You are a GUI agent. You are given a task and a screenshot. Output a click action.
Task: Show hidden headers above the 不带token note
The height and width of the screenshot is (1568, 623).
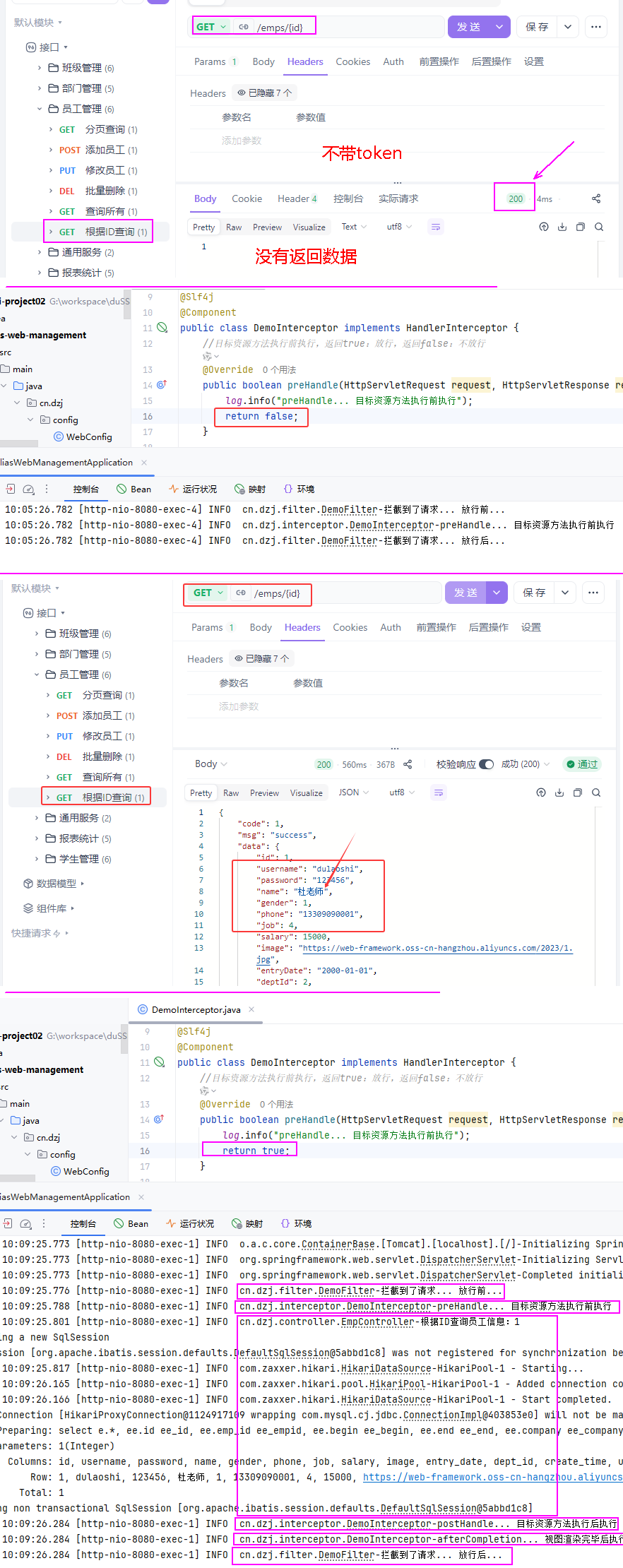point(264,93)
